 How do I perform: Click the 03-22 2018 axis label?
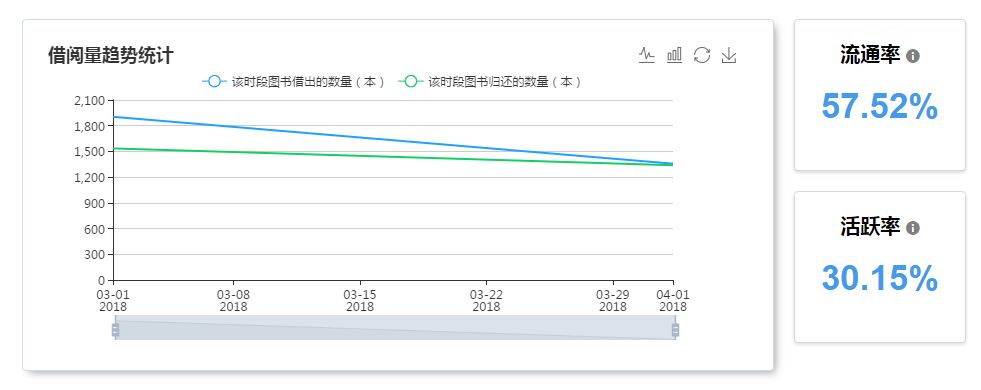click(x=486, y=300)
